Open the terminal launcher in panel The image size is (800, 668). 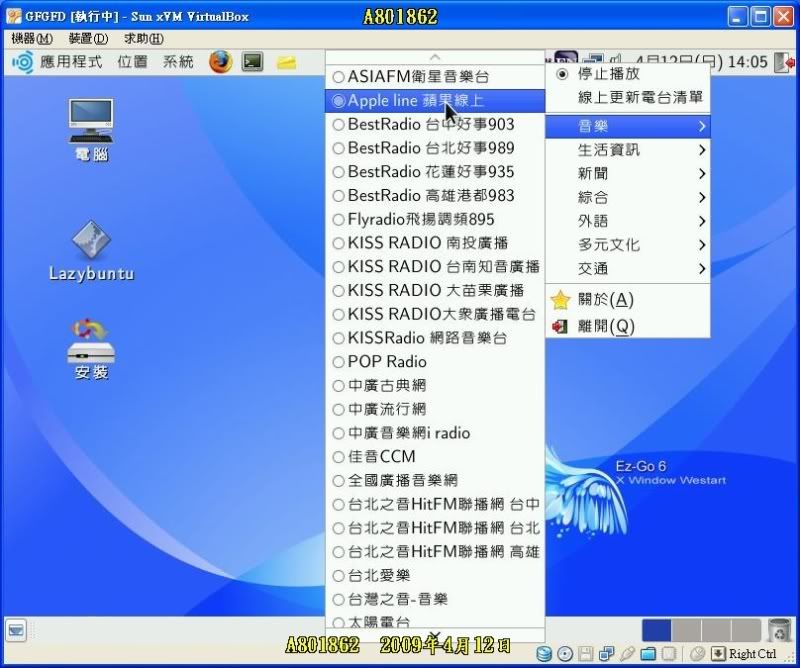253,62
